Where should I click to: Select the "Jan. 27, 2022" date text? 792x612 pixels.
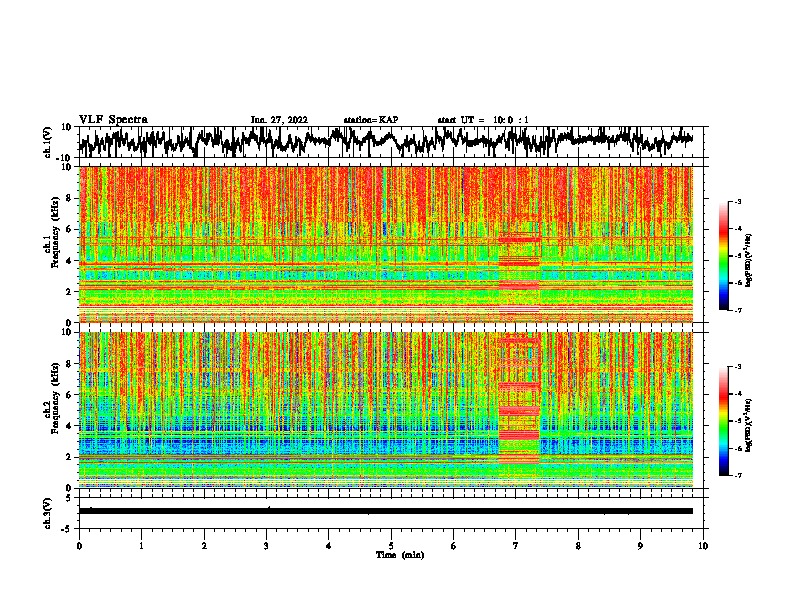pos(279,120)
